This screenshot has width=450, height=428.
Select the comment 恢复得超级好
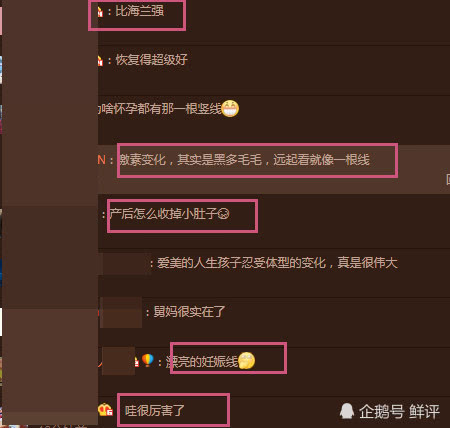151,60
